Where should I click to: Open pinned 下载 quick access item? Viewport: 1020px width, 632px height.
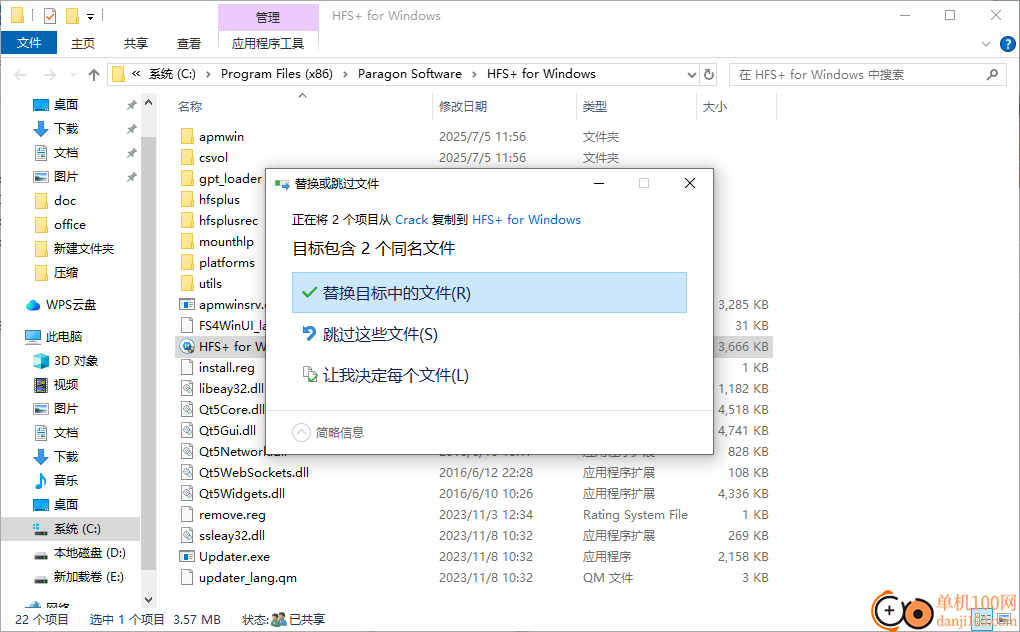pos(66,129)
